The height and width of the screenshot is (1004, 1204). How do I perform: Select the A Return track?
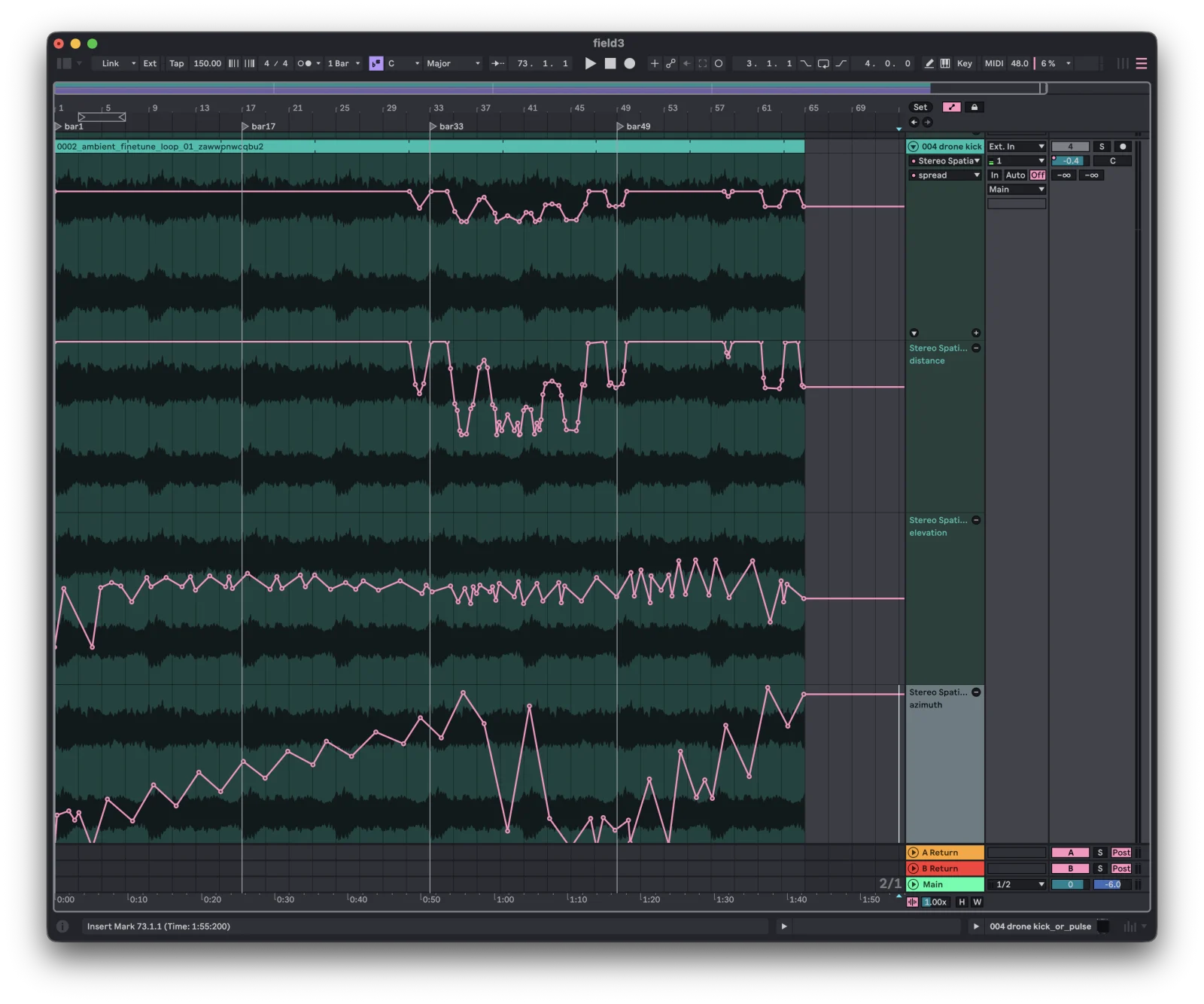945,853
